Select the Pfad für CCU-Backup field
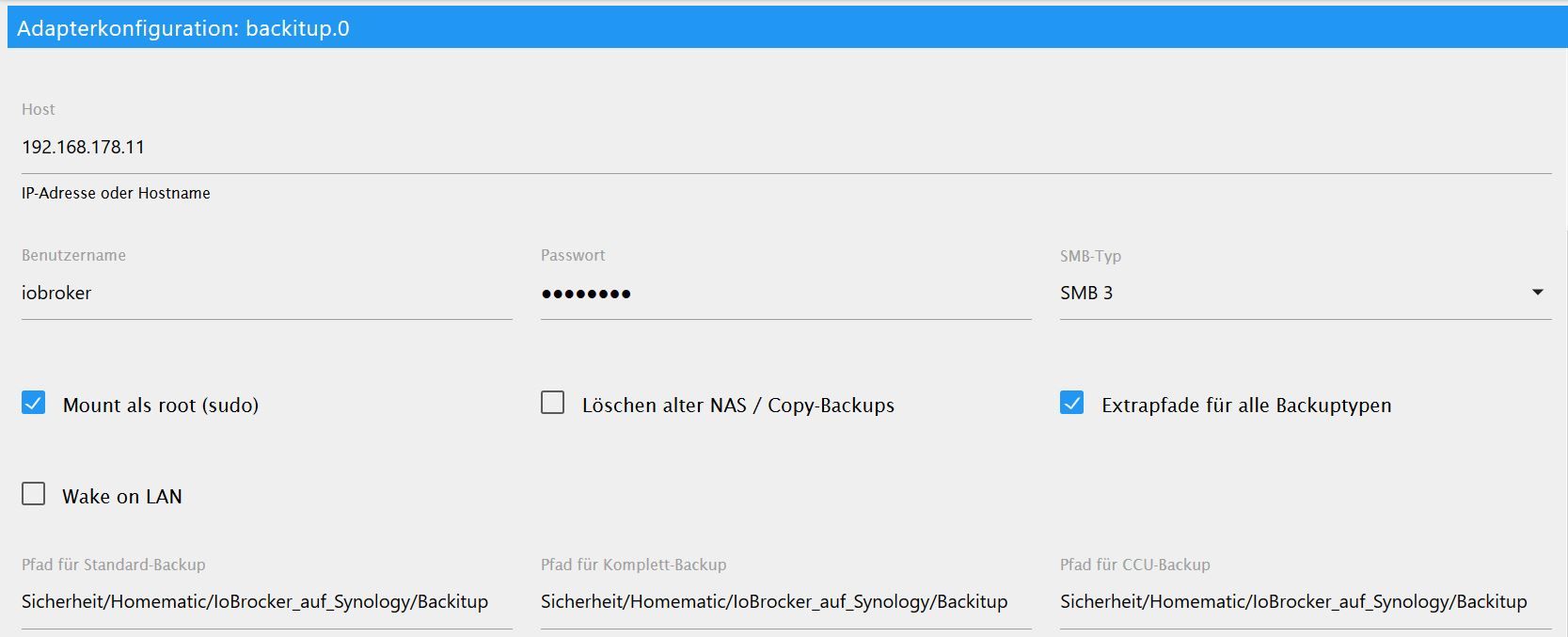 [1305, 602]
